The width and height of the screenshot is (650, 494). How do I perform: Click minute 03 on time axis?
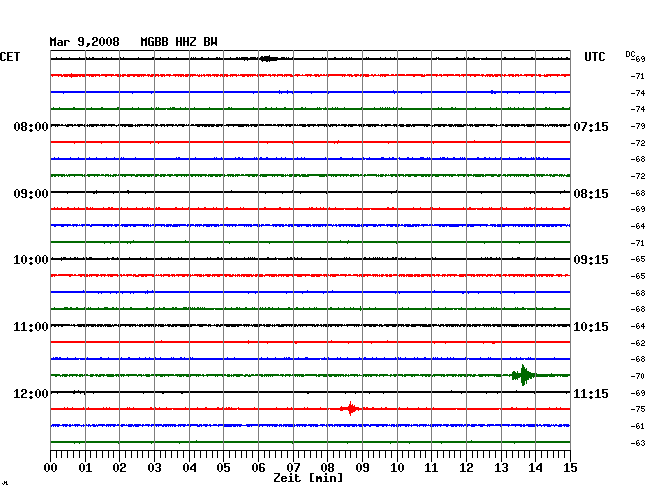point(154,467)
